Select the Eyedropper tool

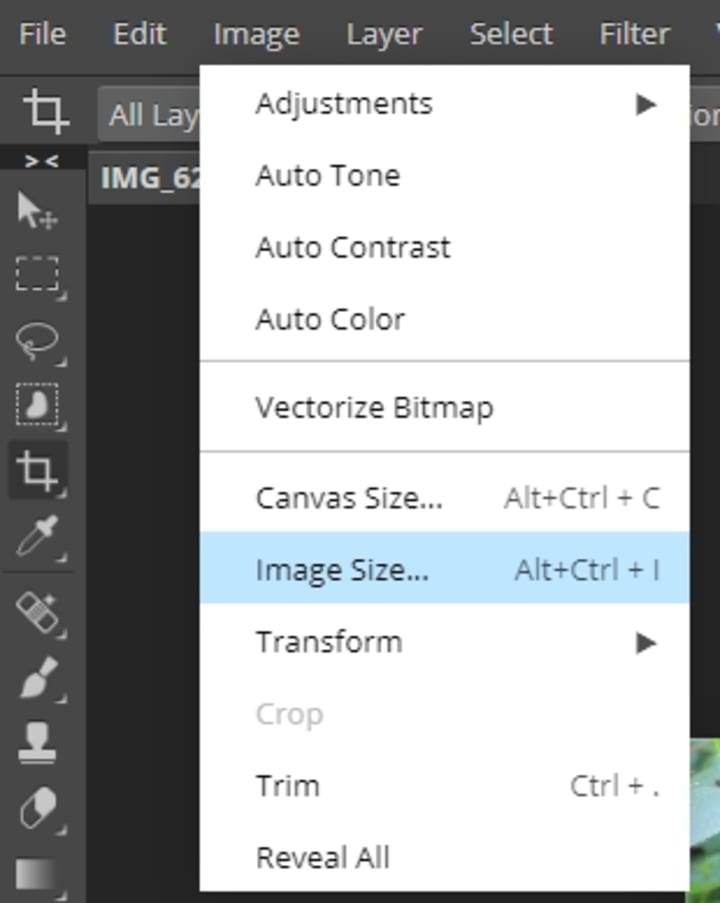[x=38, y=536]
